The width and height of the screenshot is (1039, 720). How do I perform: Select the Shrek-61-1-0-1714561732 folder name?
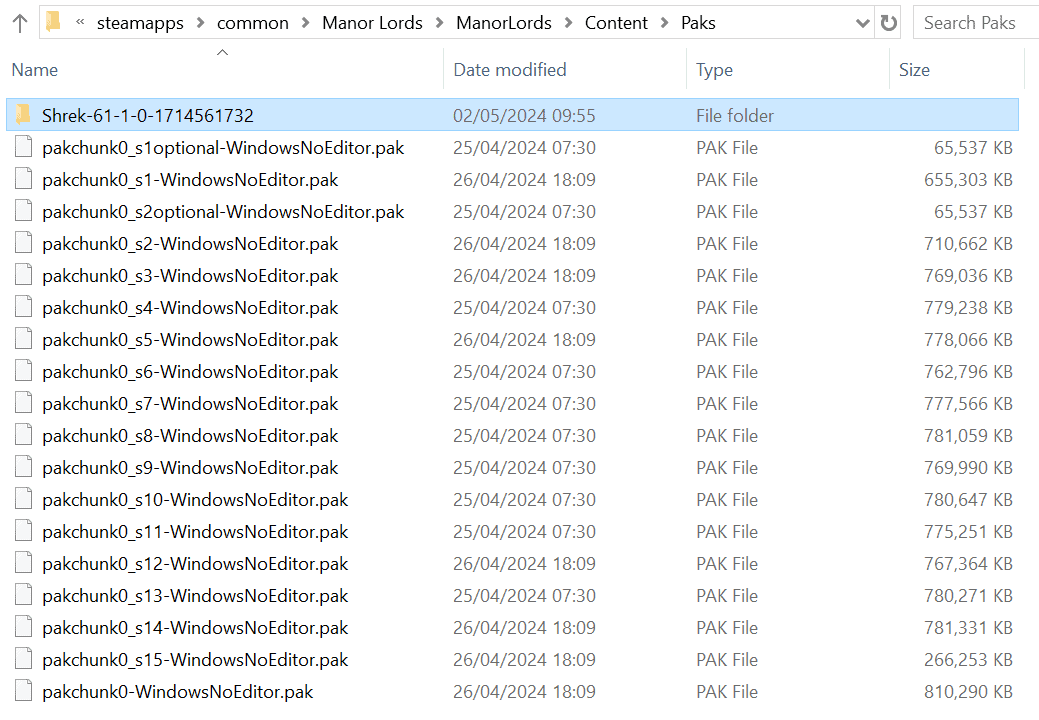pos(148,116)
